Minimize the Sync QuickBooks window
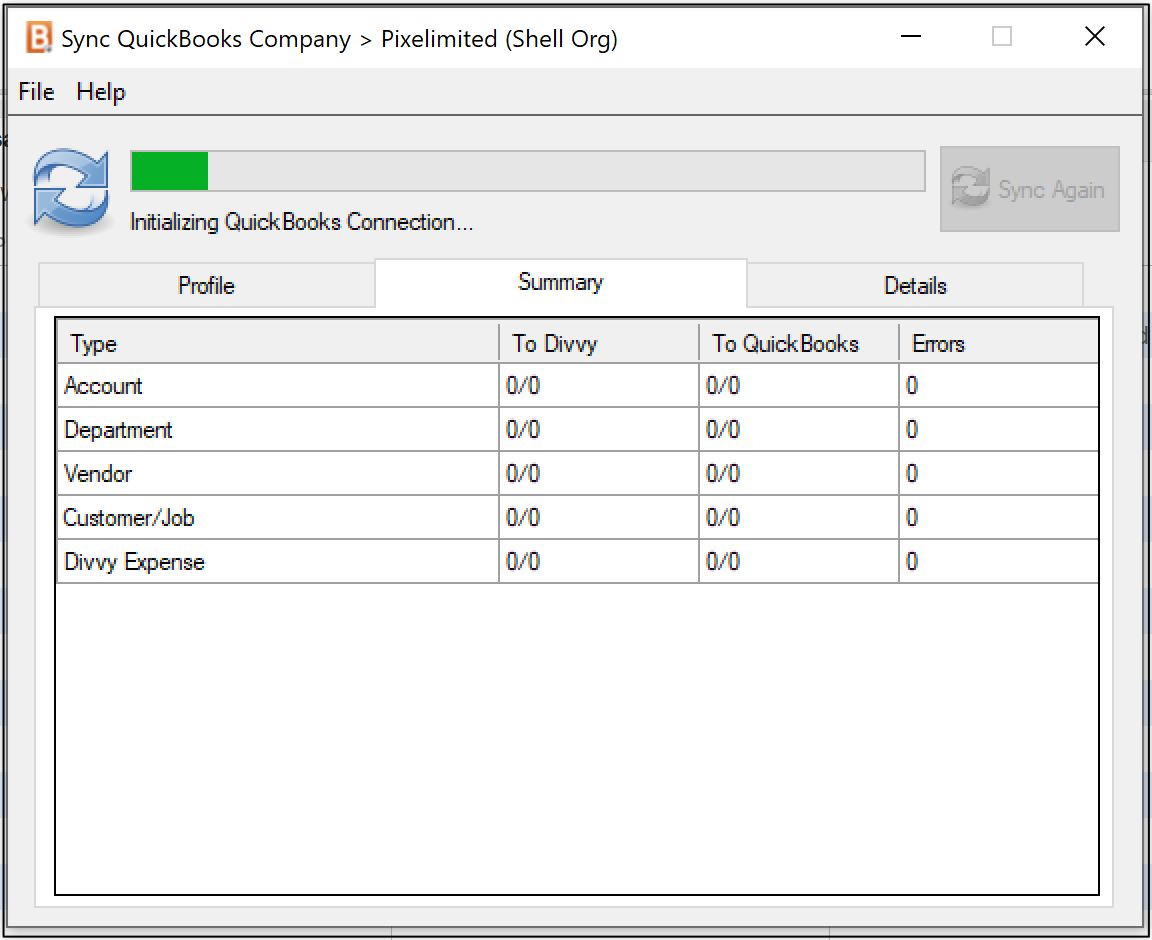 910,38
